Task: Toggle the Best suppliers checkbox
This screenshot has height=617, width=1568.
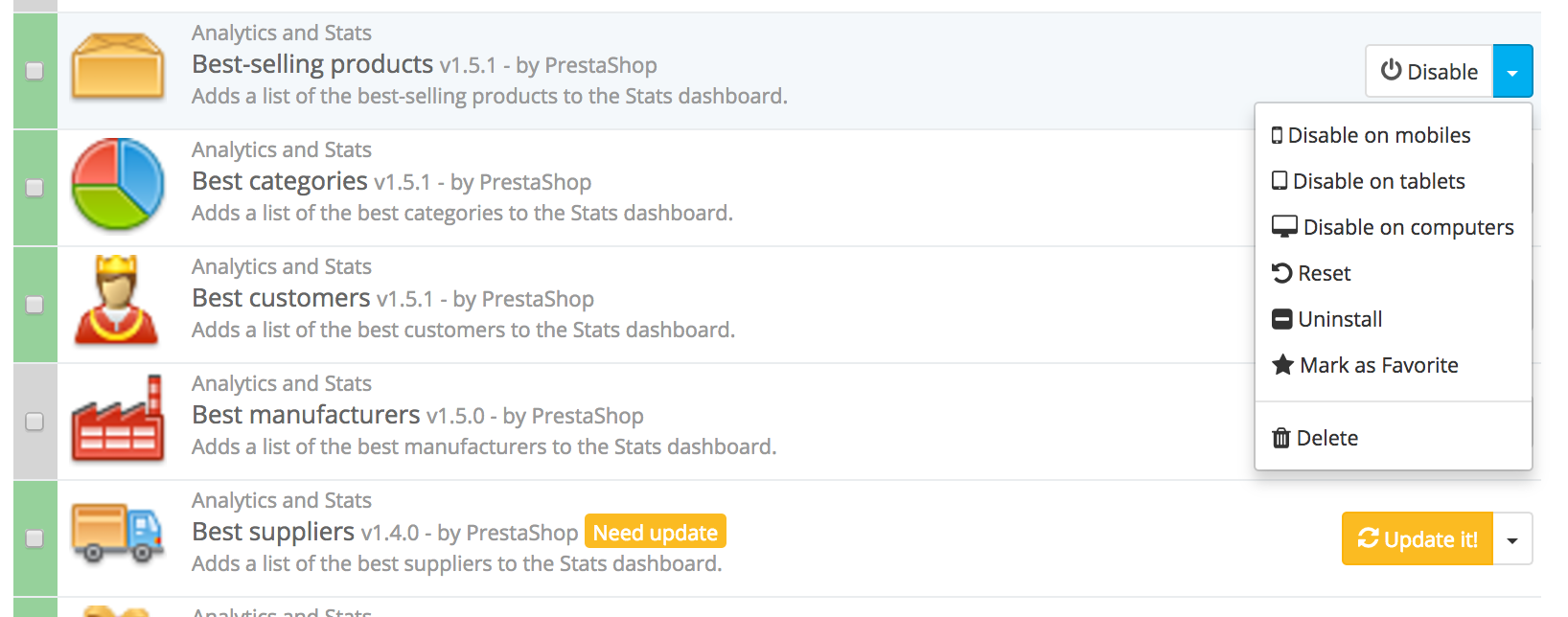Action: pos(35,538)
